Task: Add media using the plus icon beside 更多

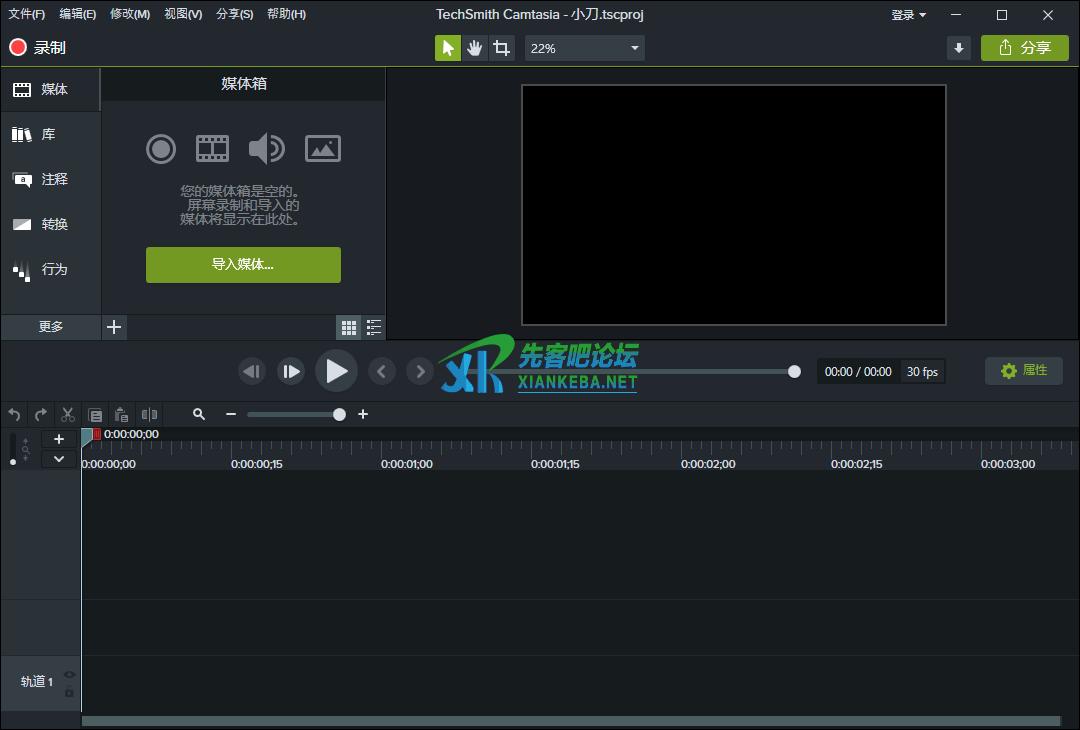Action: 114,327
